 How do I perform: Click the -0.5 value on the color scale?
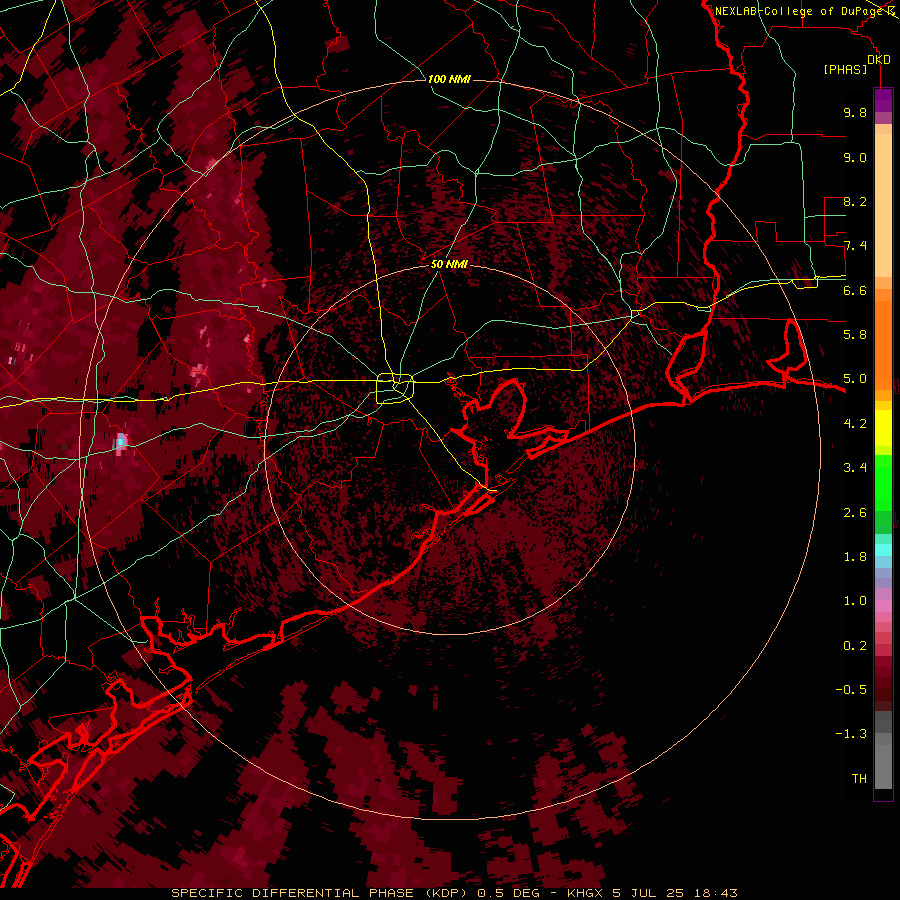coord(851,690)
